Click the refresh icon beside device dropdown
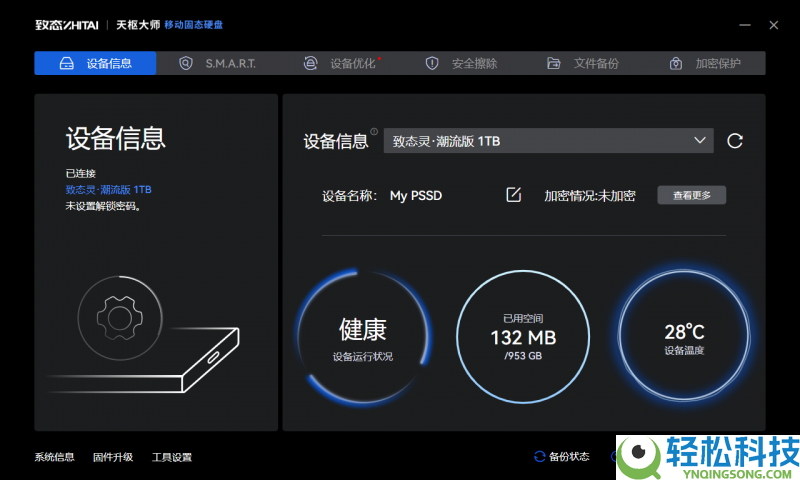Screen dimensions: 800x480 pos(735,141)
